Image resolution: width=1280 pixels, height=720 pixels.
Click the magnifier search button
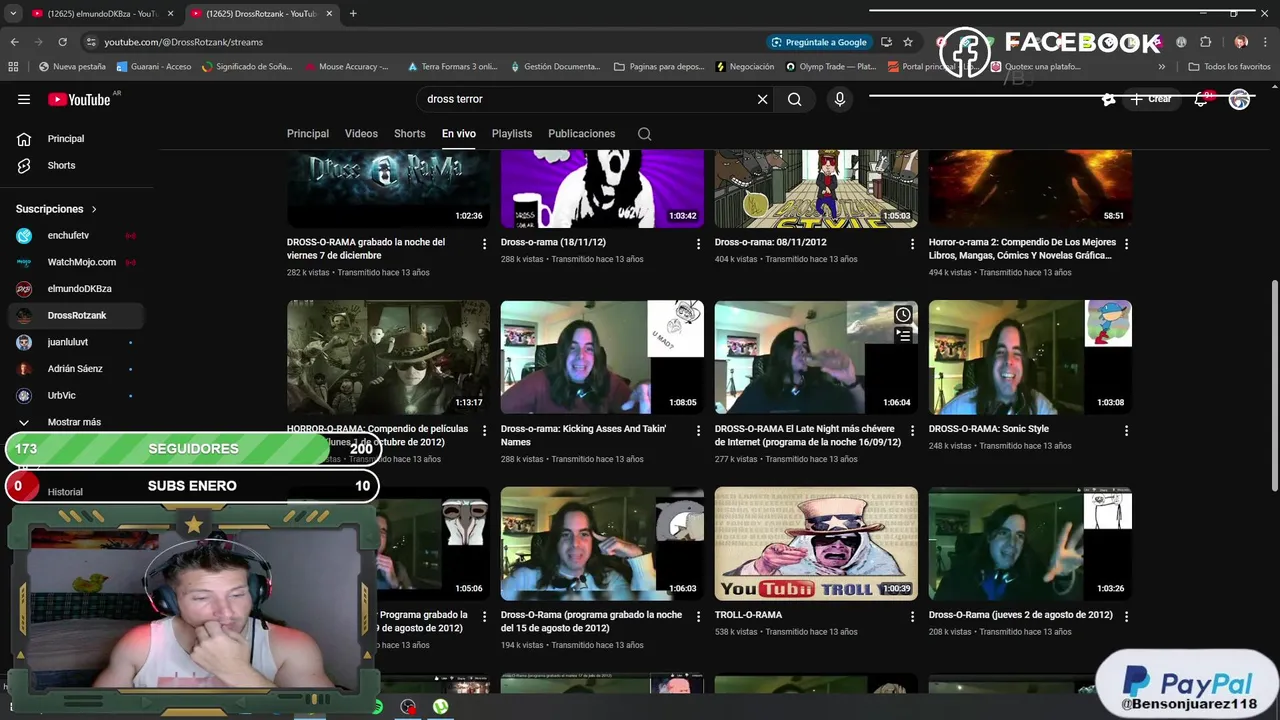(794, 99)
